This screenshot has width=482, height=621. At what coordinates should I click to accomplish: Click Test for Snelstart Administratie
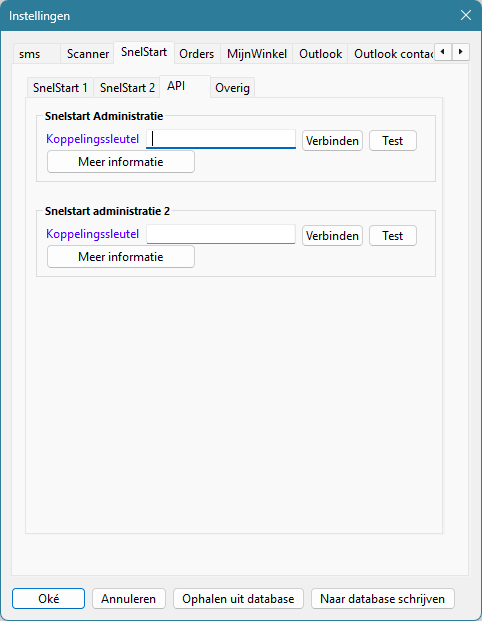tap(392, 141)
